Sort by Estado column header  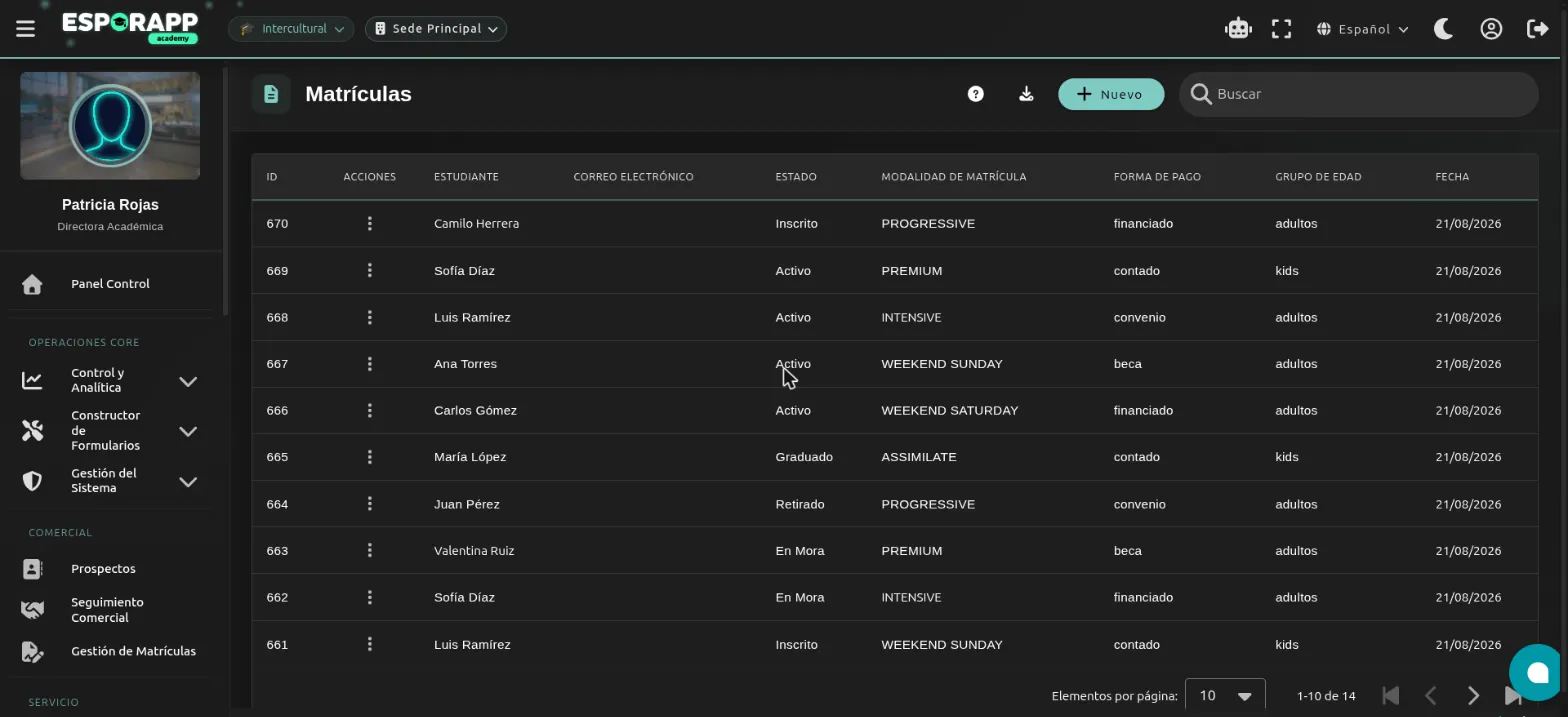796,177
